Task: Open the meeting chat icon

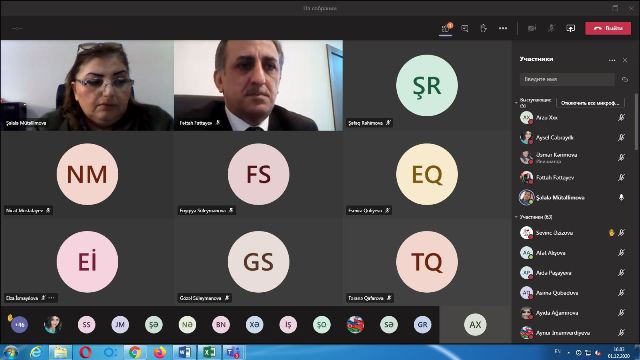Action: (464, 28)
